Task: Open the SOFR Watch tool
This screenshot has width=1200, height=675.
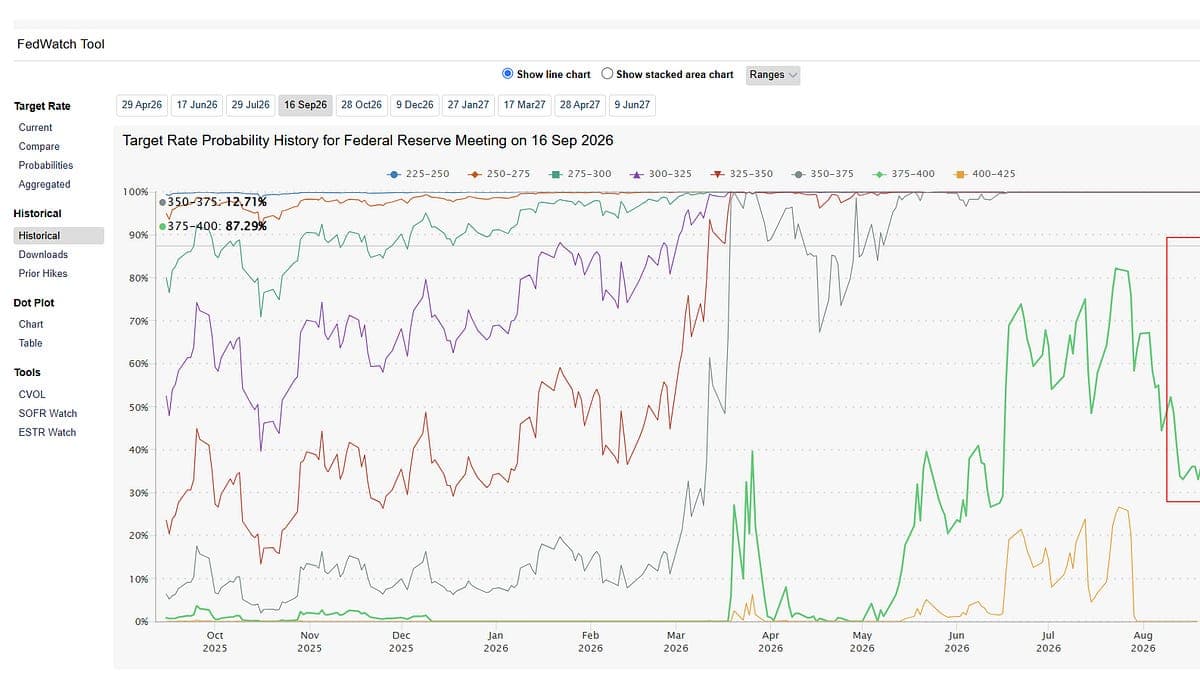Action: tap(47, 413)
